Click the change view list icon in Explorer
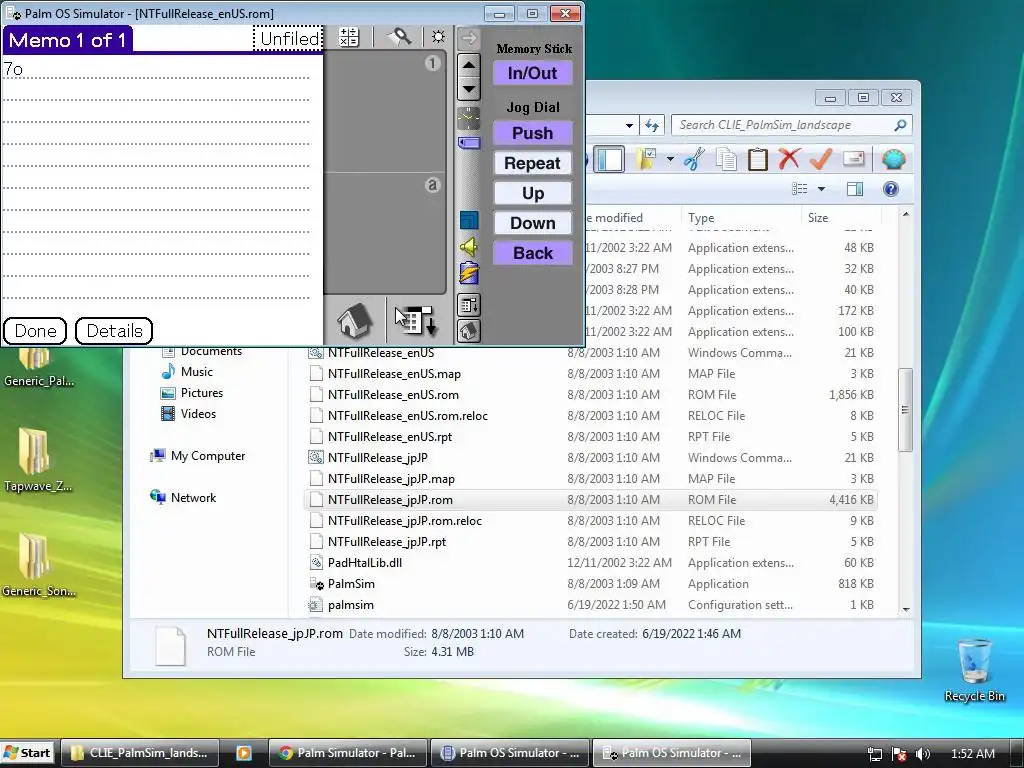 point(799,189)
